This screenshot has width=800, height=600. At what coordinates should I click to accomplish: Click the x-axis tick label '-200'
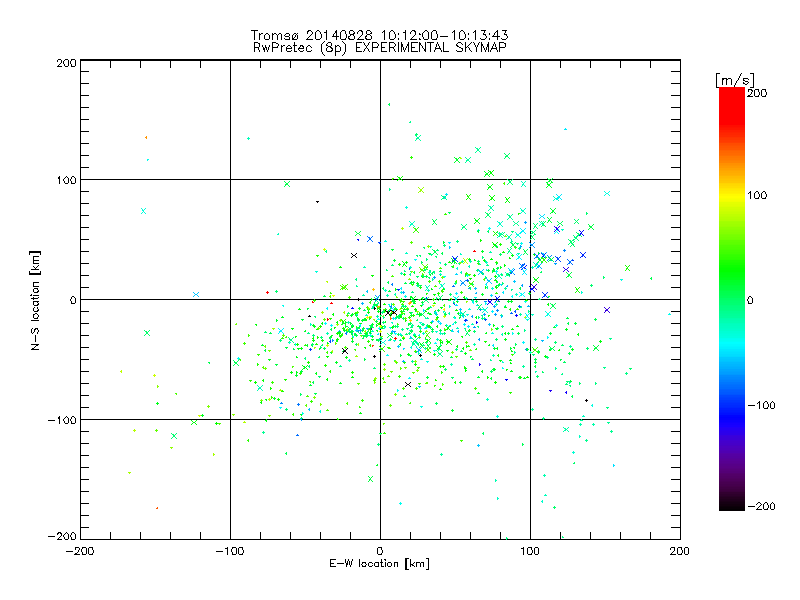(80, 551)
